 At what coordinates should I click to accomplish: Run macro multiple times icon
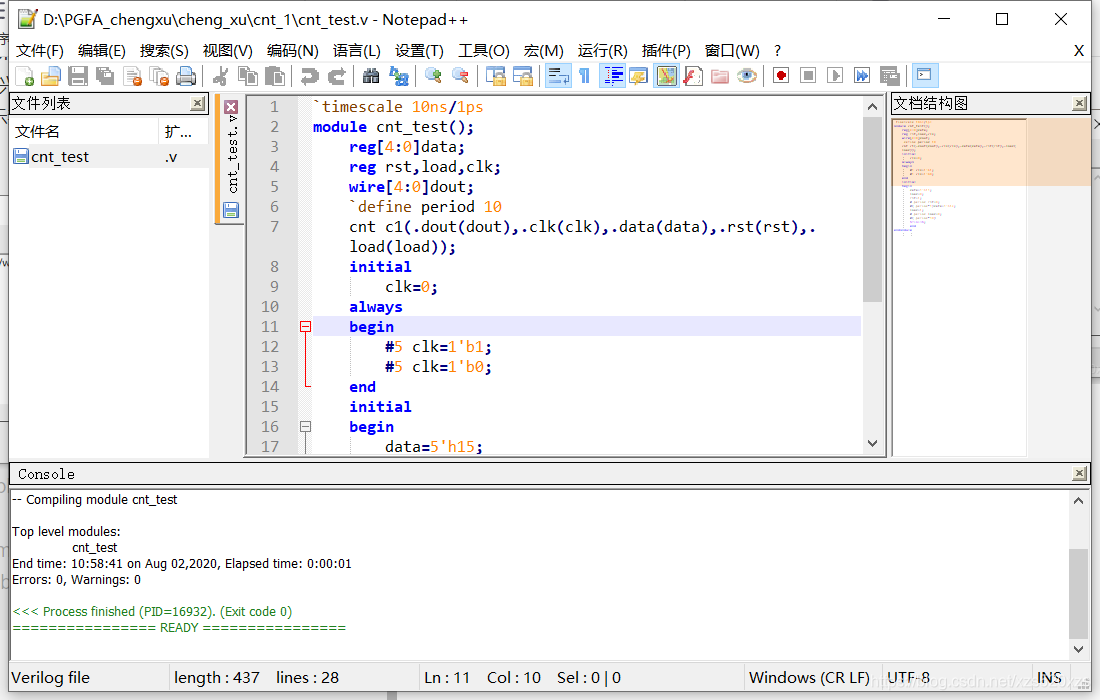point(862,76)
